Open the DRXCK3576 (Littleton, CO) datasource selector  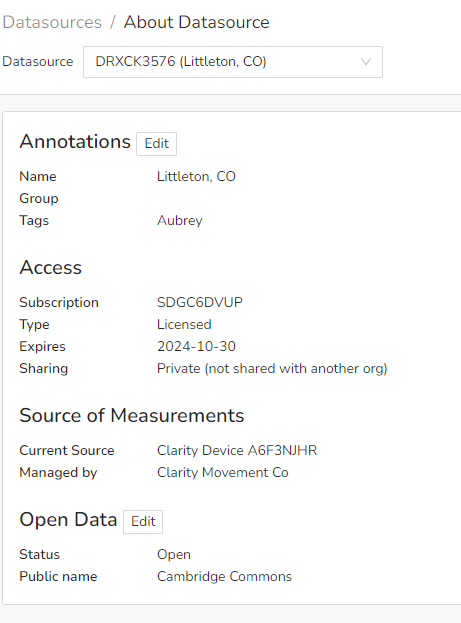click(233, 62)
